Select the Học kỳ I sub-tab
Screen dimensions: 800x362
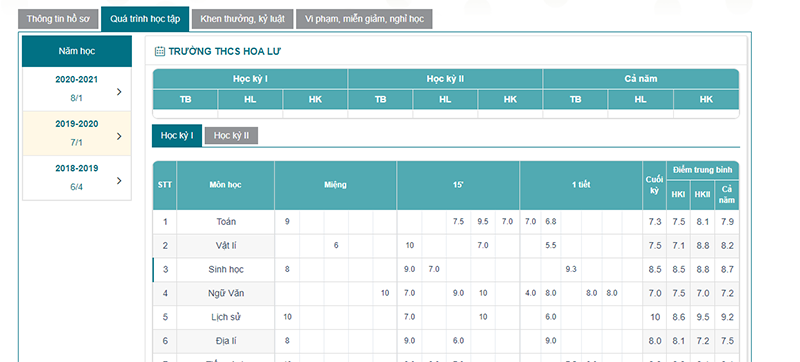coord(177,136)
